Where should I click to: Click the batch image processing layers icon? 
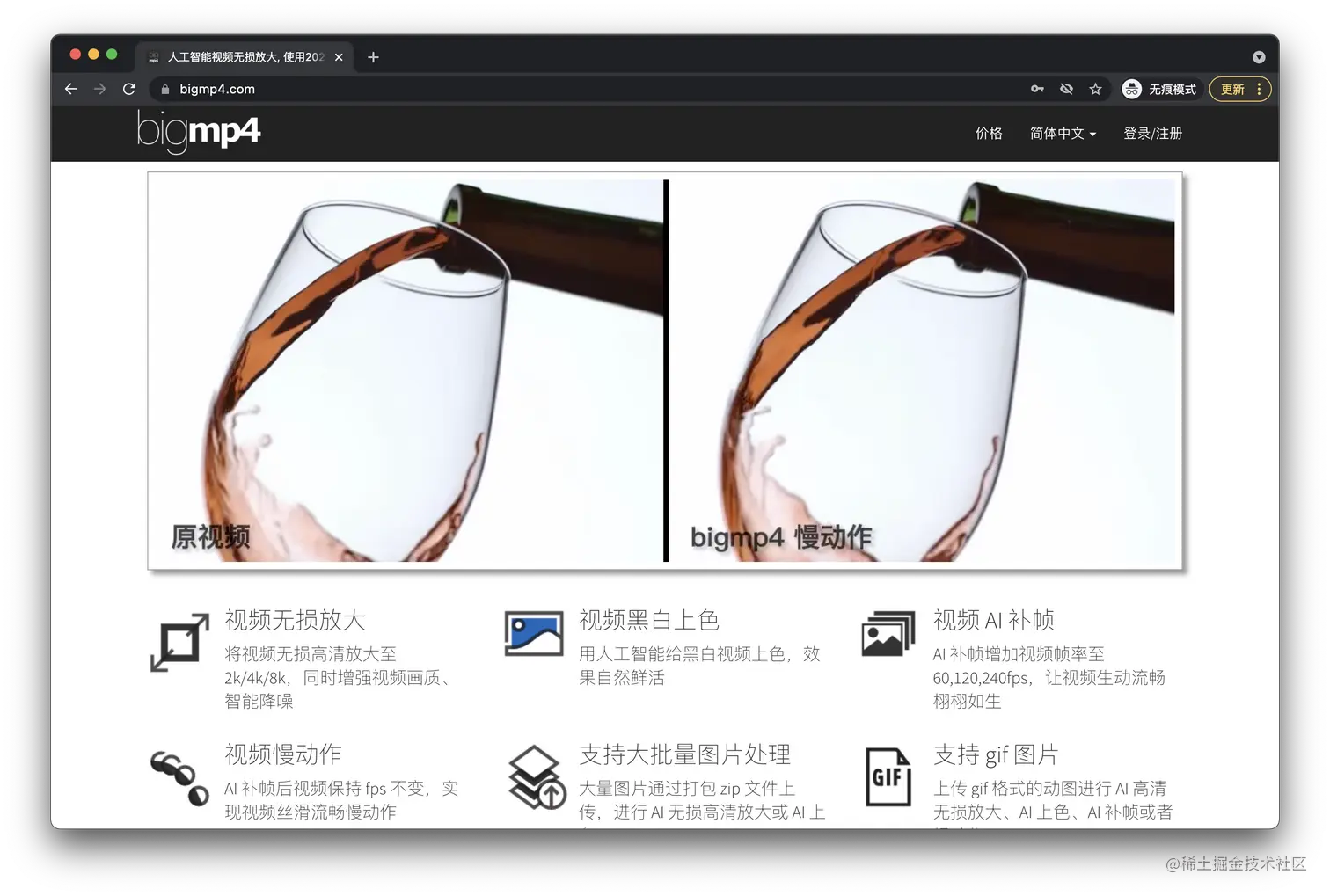(x=535, y=777)
